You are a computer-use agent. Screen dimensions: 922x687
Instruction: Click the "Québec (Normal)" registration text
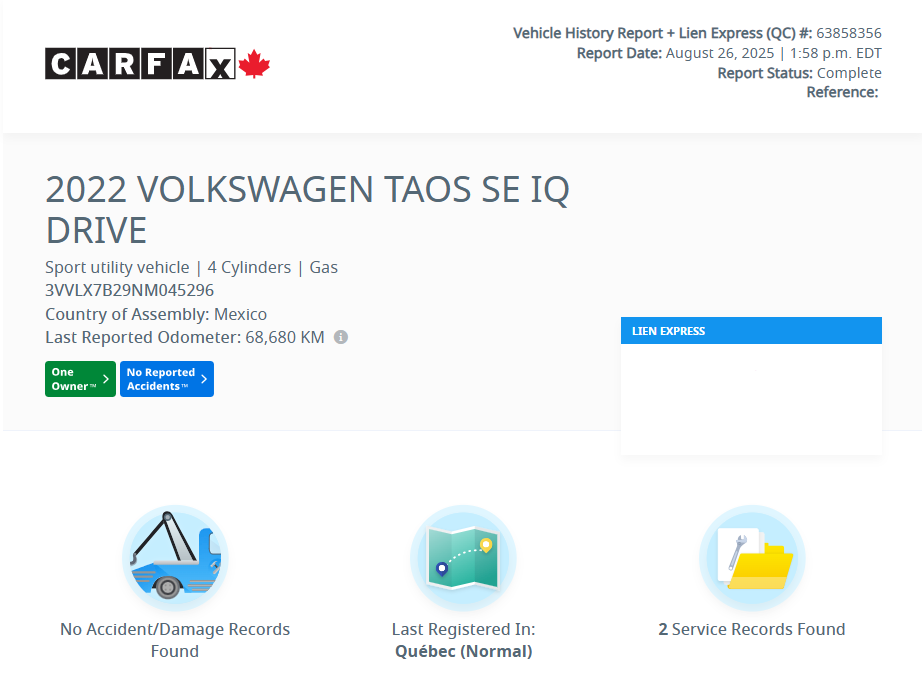(x=463, y=652)
